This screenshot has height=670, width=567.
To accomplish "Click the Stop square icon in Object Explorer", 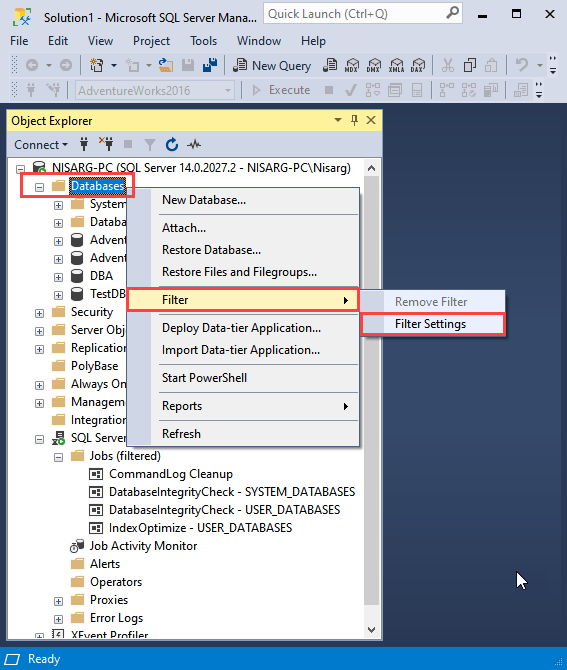I will 128,144.
